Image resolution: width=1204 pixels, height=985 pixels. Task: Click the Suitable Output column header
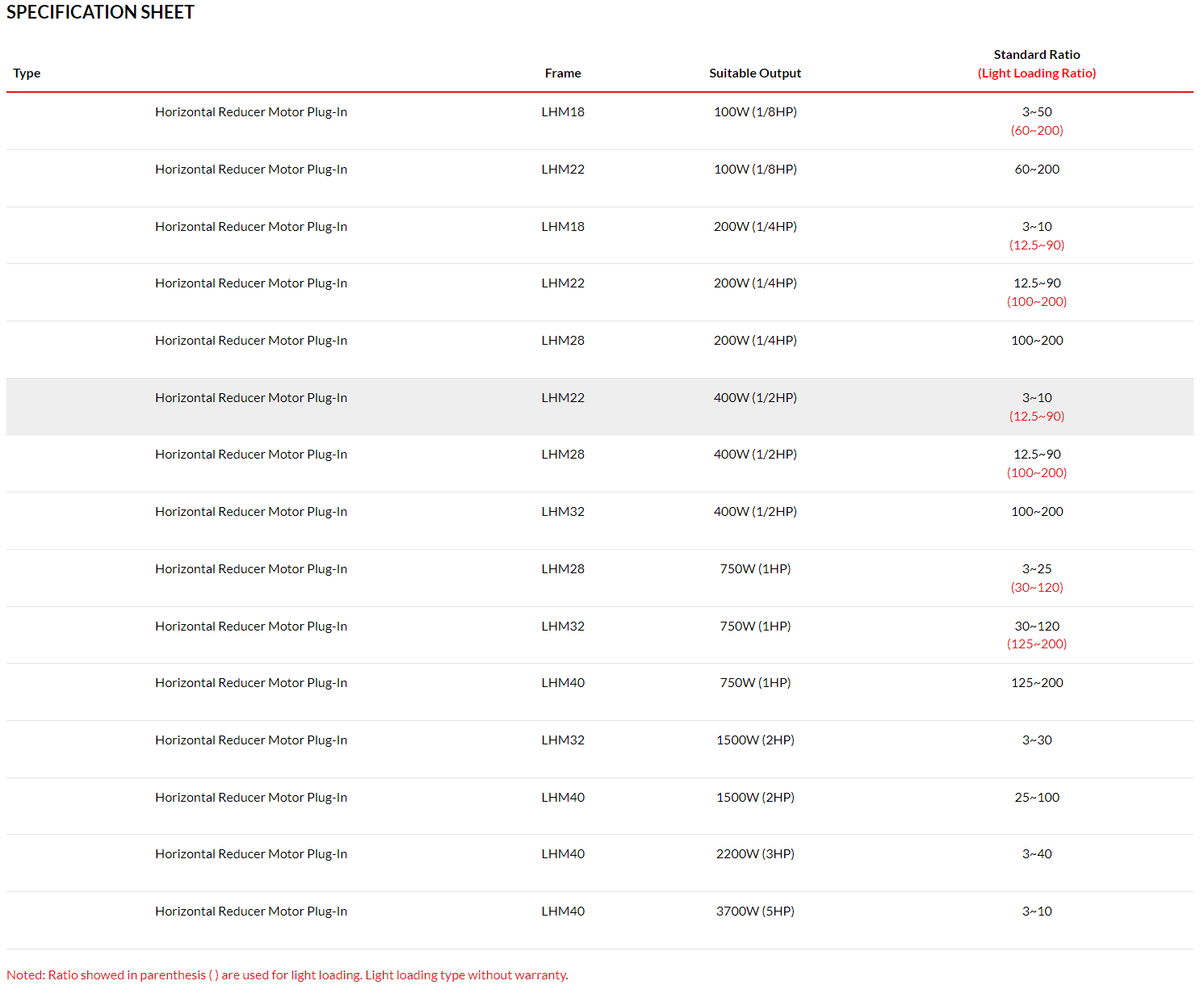[755, 73]
